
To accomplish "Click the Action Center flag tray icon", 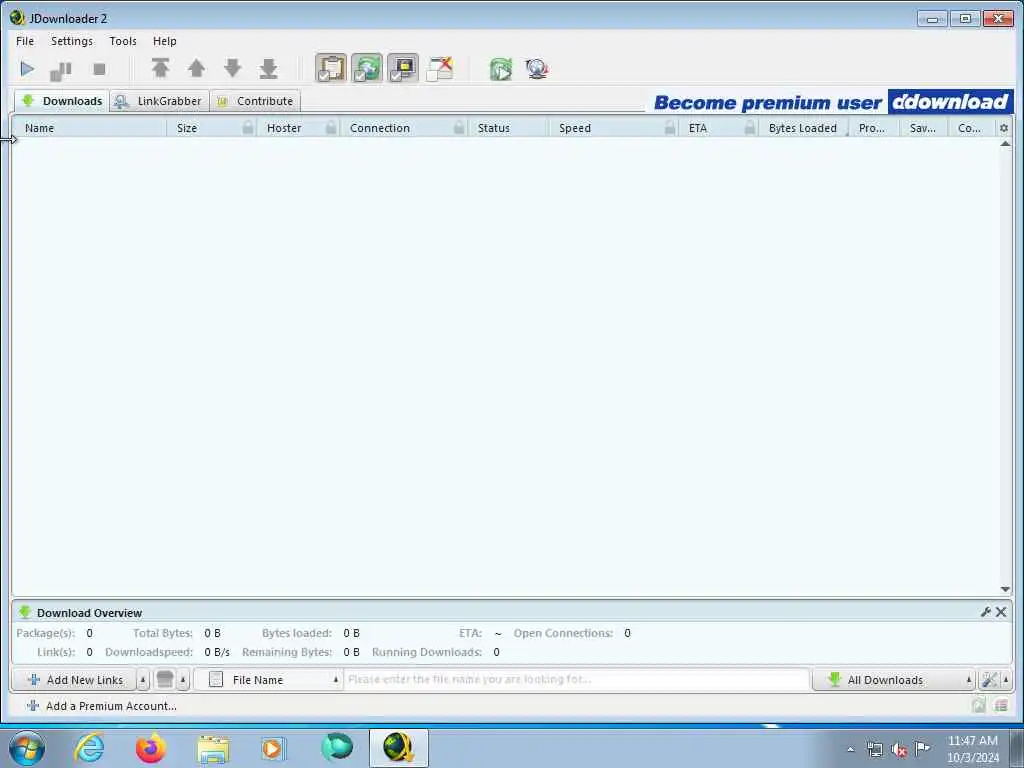I will click(x=922, y=749).
